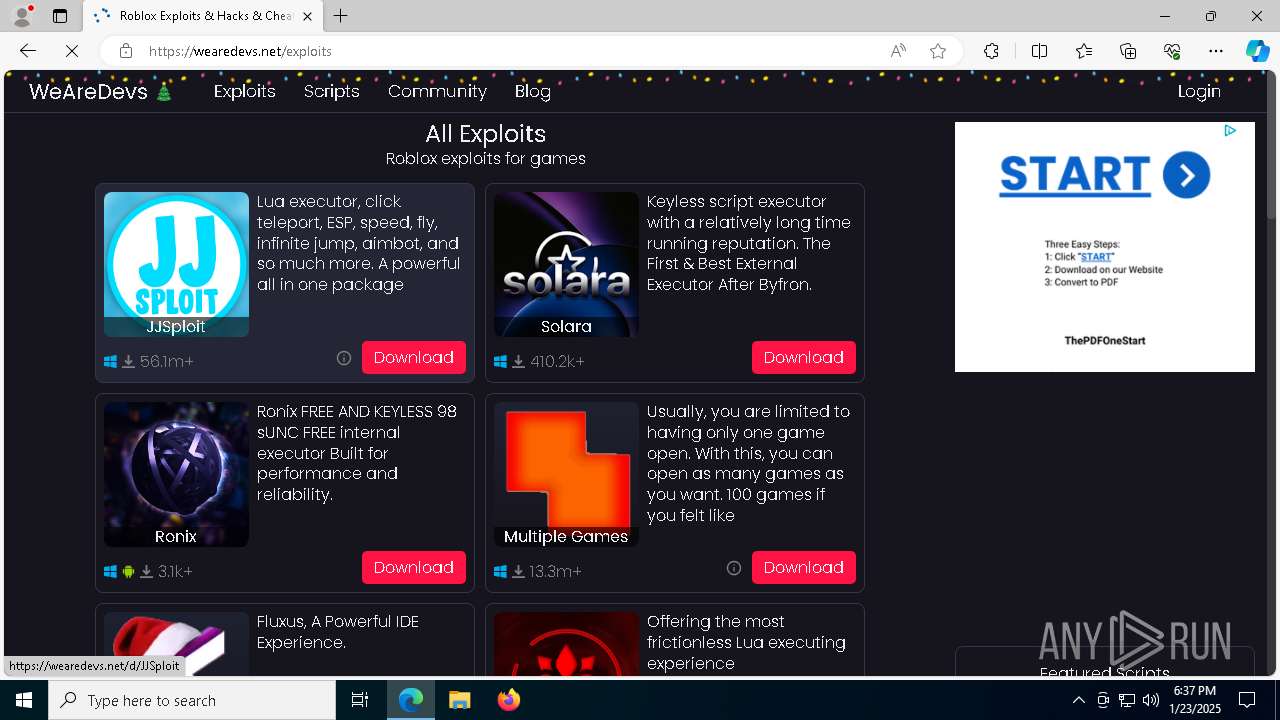1280x720 pixels.
Task: Launch Firefox from the taskbar
Action: (x=509, y=700)
